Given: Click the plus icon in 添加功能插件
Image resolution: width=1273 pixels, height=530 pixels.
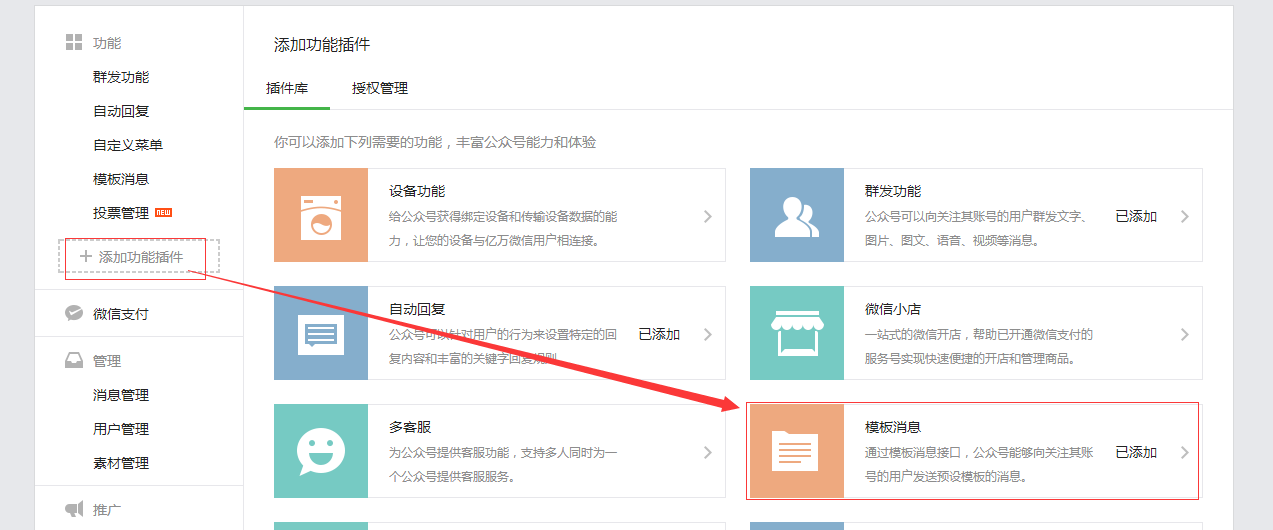Looking at the screenshot, I should pos(86,256).
